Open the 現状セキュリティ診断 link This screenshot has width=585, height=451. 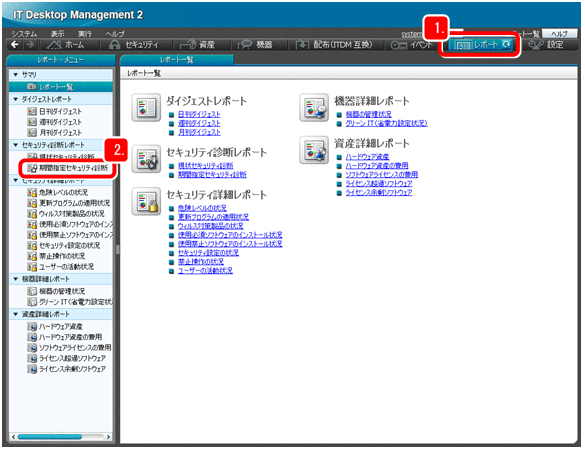(x=206, y=166)
